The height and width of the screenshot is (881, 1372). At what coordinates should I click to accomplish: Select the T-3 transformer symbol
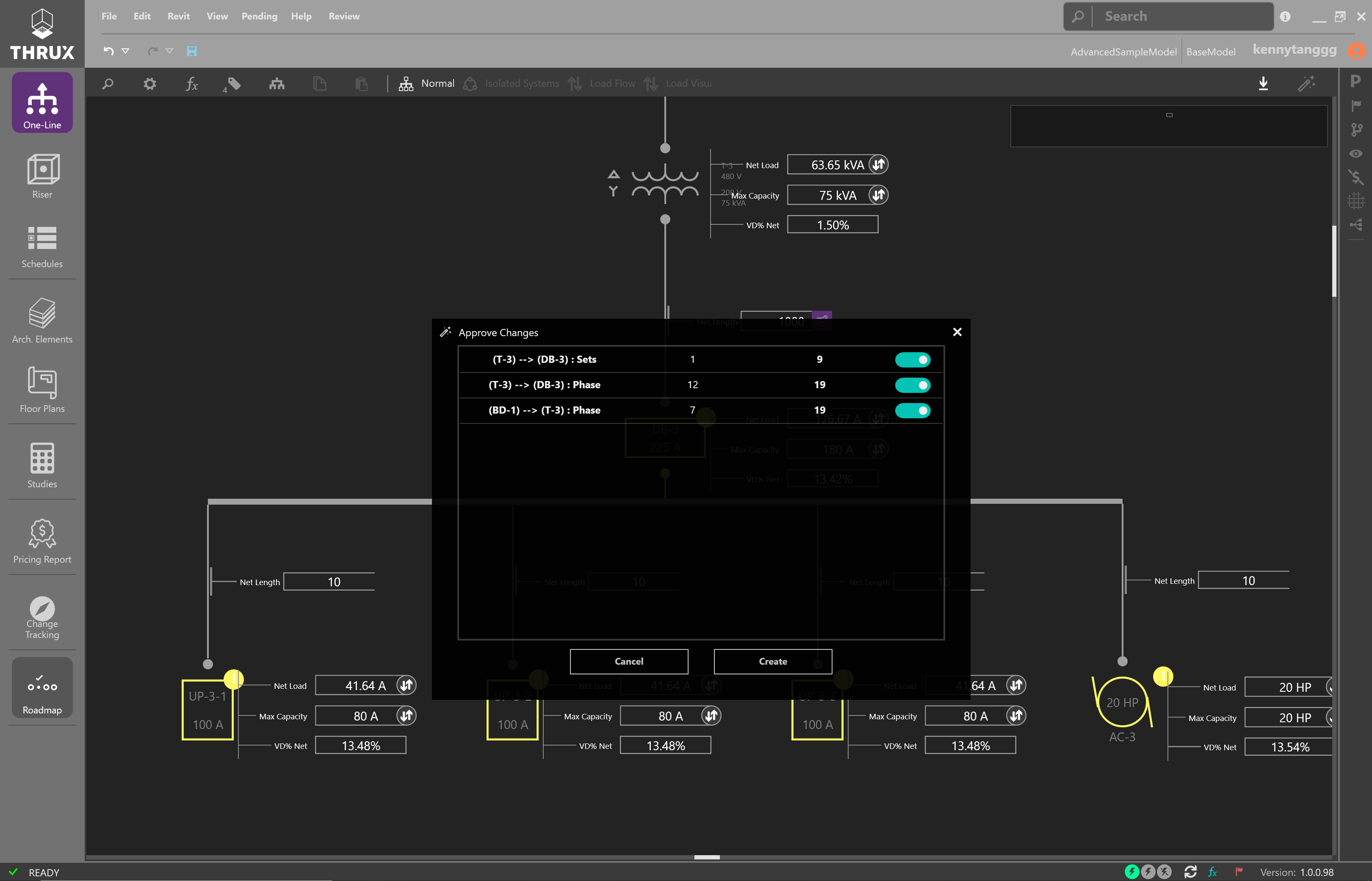tap(665, 183)
